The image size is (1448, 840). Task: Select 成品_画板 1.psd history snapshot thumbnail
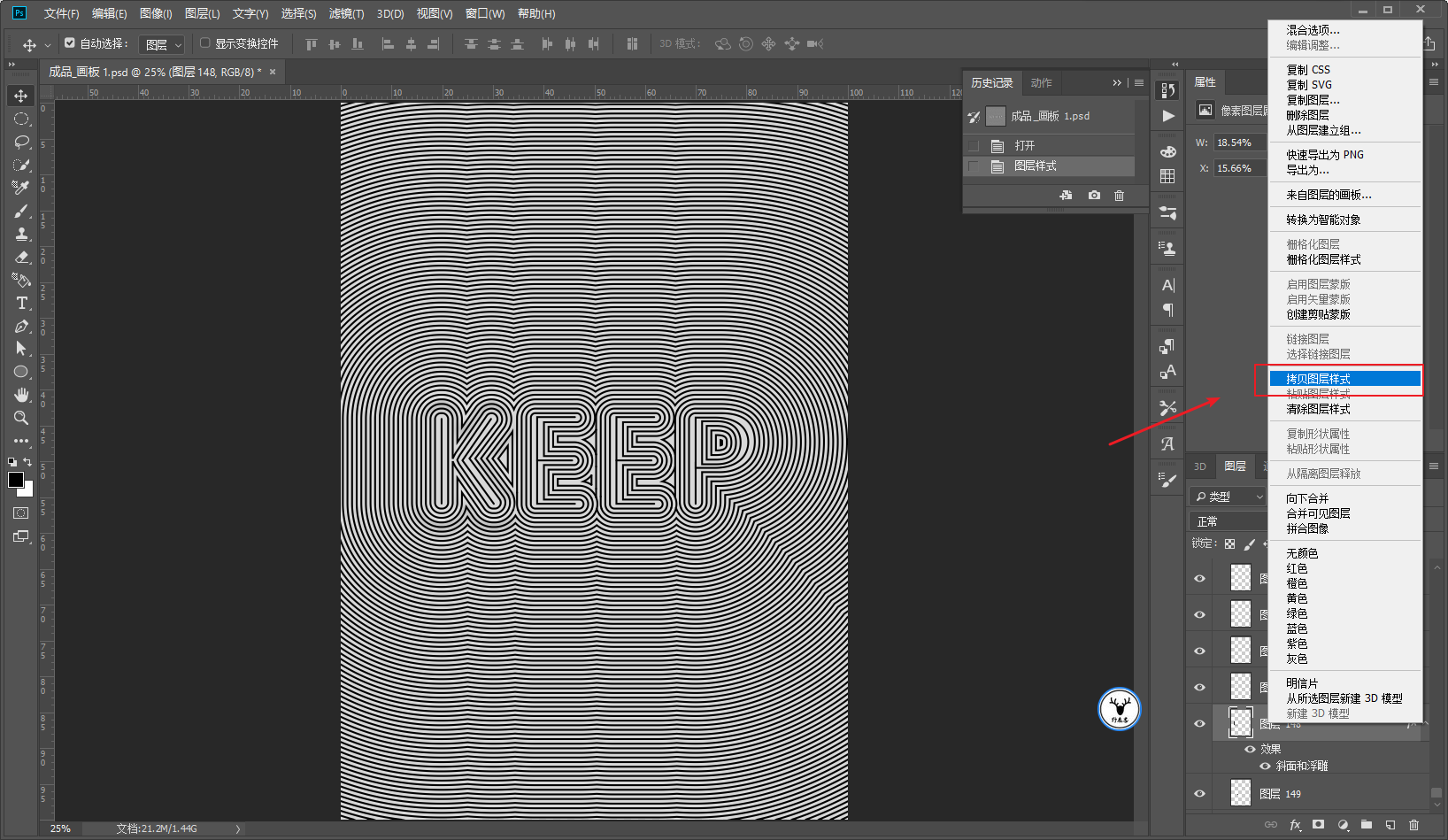[x=996, y=116]
